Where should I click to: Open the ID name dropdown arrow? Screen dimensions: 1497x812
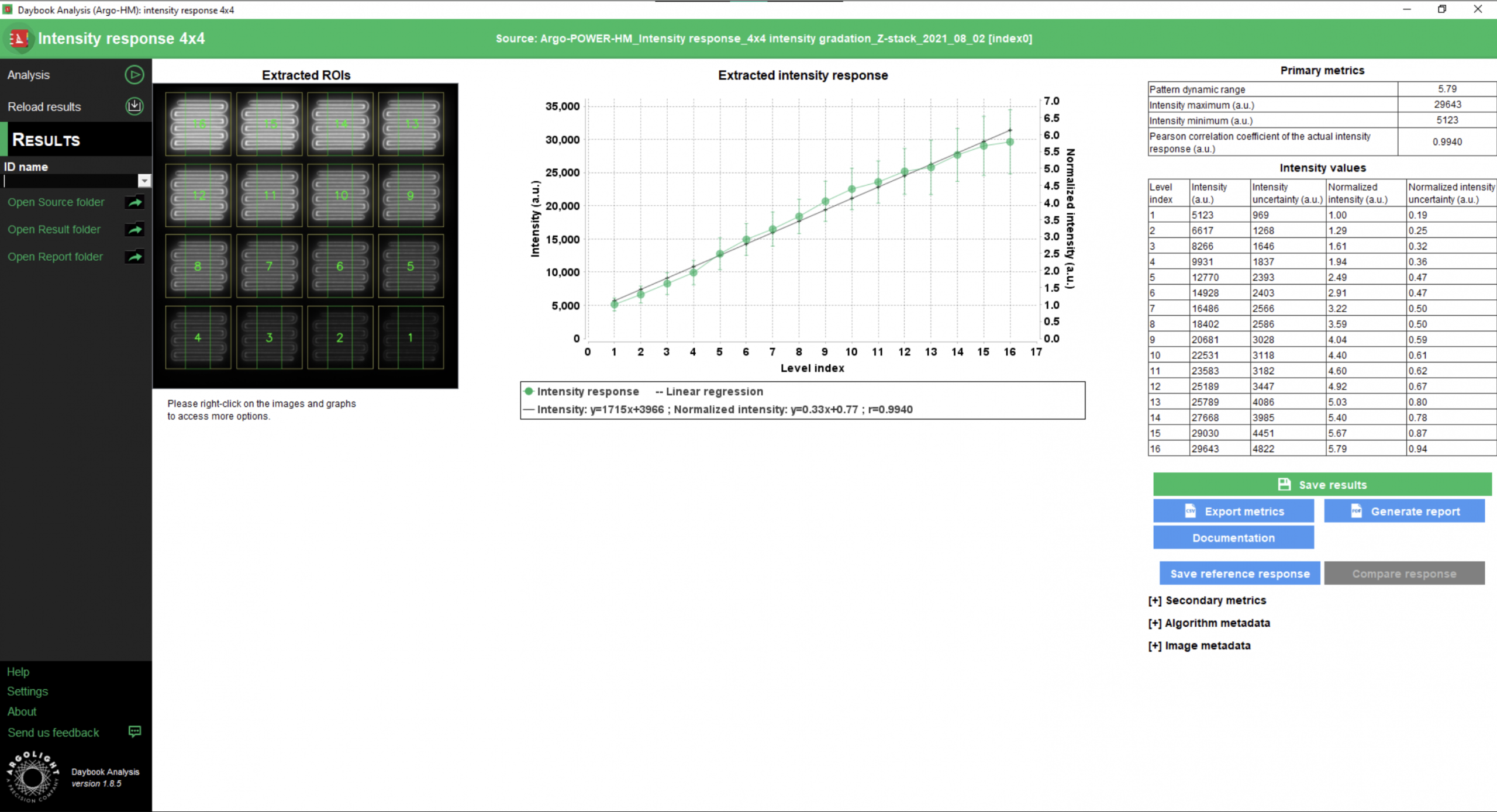tap(144, 181)
